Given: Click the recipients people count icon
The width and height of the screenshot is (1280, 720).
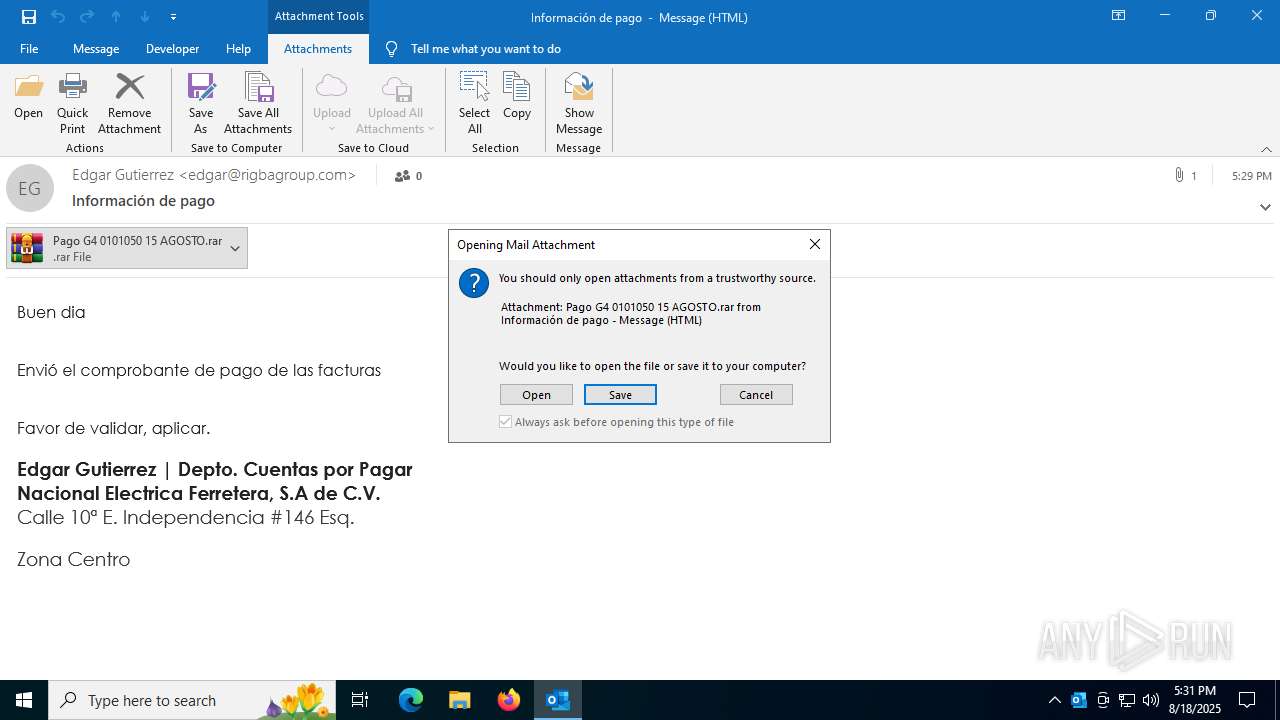Looking at the screenshot, I should click(x=403, y=176).
